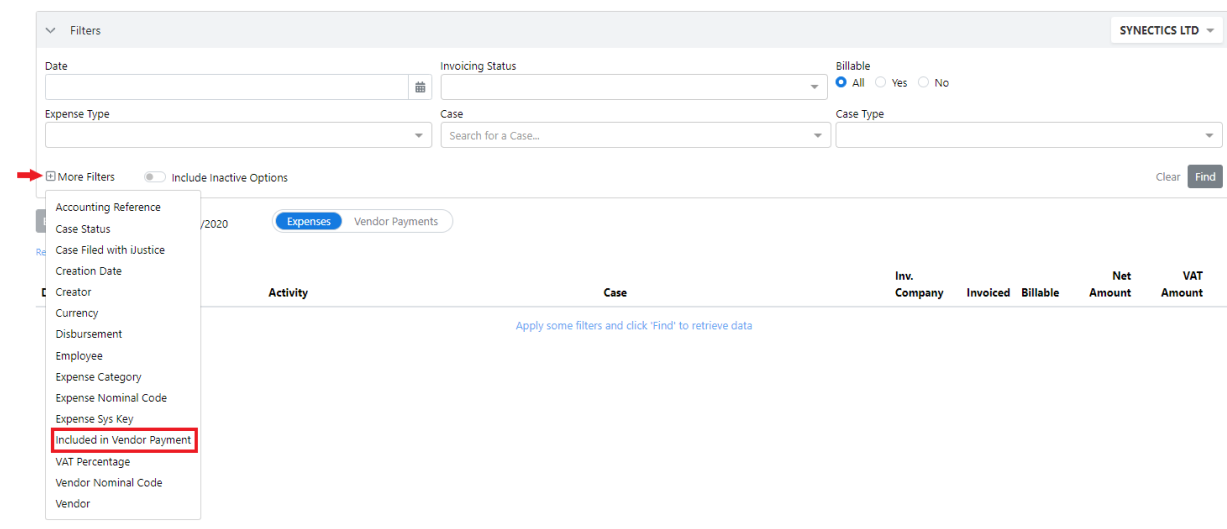Viewport: 1227px width, 529px height.
Task: Click the Clear filters link
Action: tap(1167, 177)
